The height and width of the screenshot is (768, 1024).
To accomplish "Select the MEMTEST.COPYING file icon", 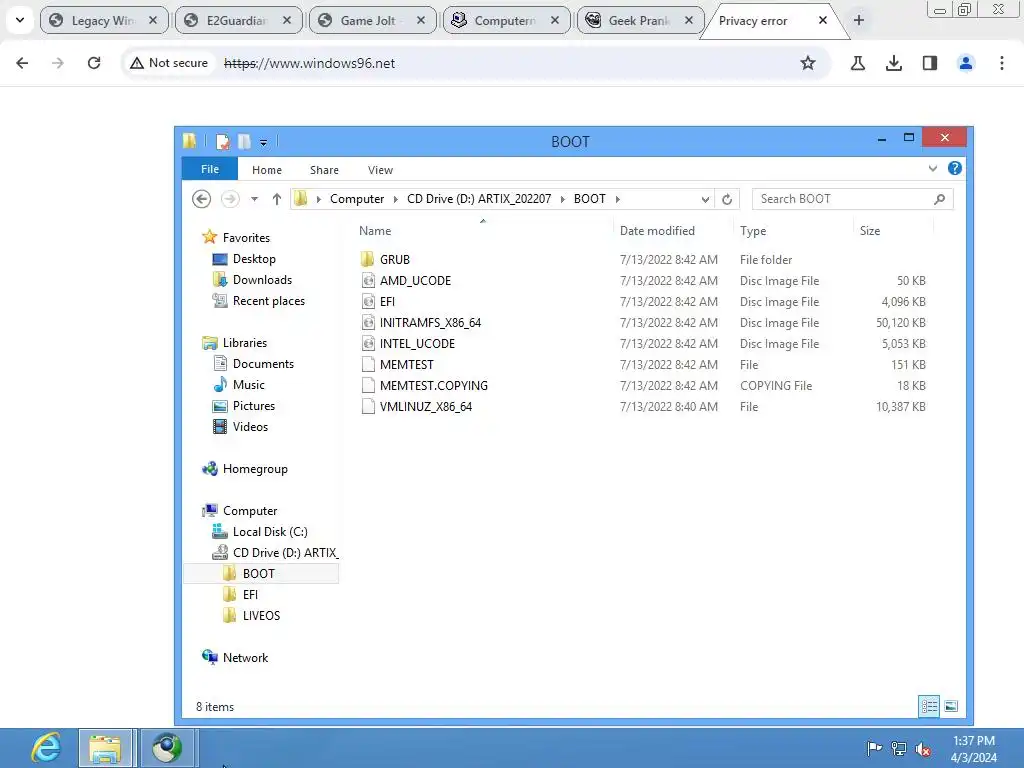I will click(x=368, y=385).
